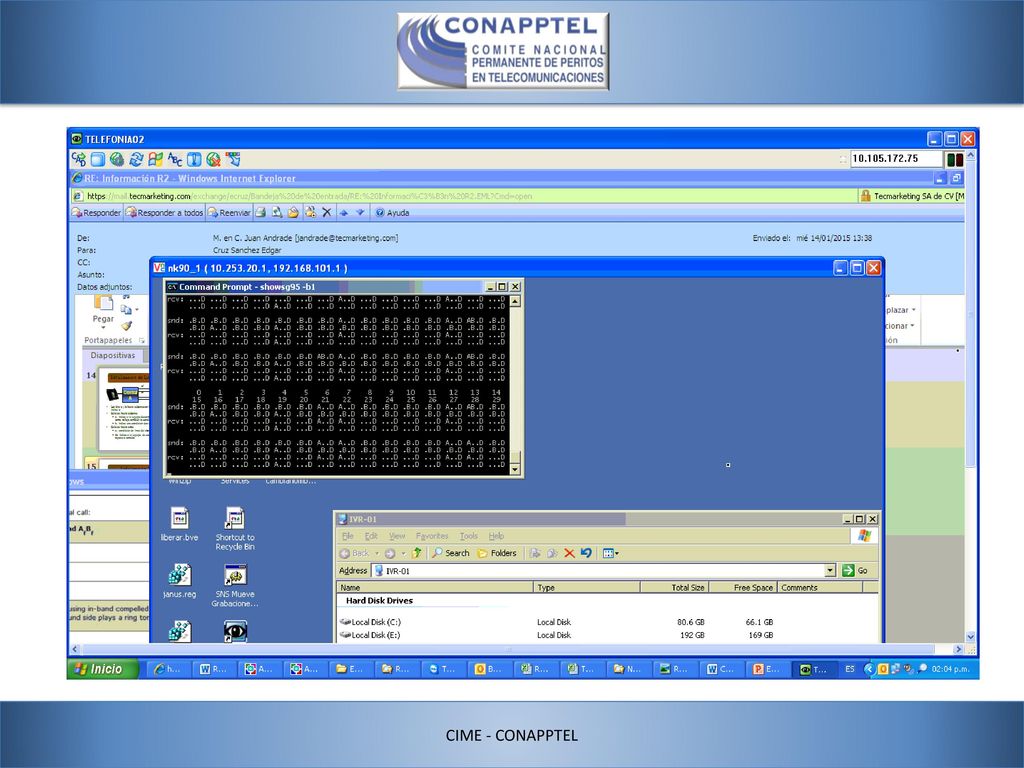1024x768 pixels.
Task: Click ES language indicator in taskbar
Action: (850, 669)
